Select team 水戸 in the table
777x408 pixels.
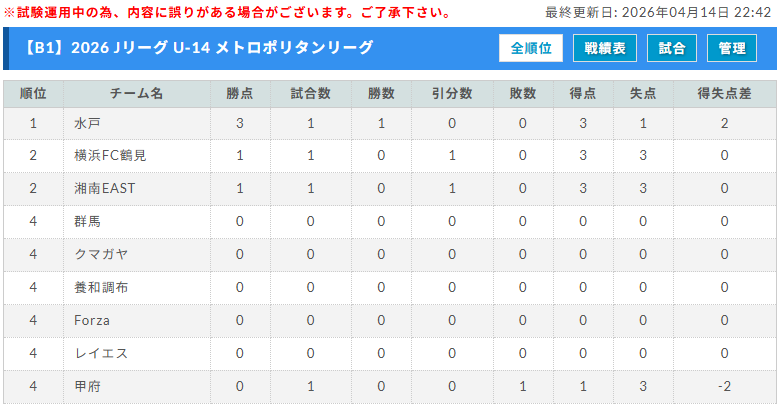[x=88, y=123]
